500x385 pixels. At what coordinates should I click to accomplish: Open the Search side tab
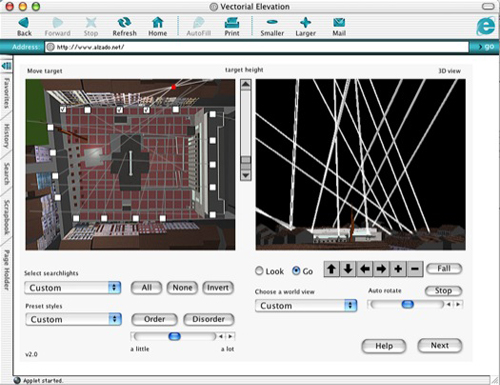7,173
